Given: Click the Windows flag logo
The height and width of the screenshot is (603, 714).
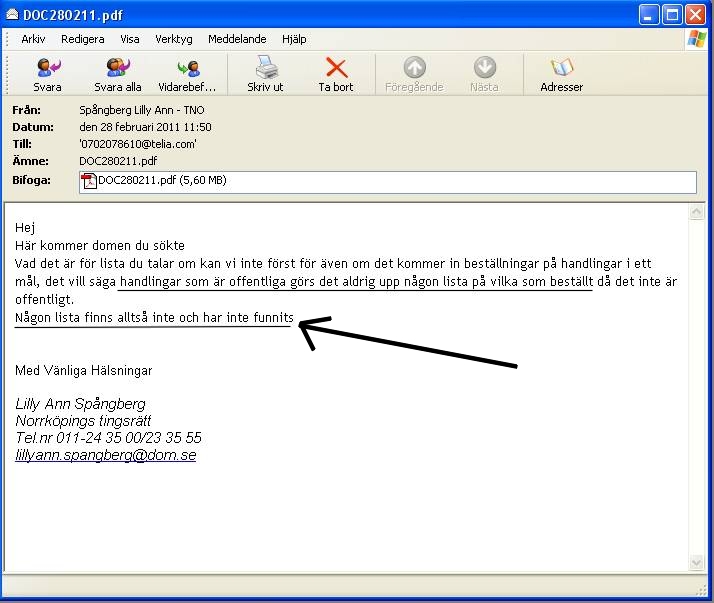Looking at the screenshot, I should coord(697,39).
